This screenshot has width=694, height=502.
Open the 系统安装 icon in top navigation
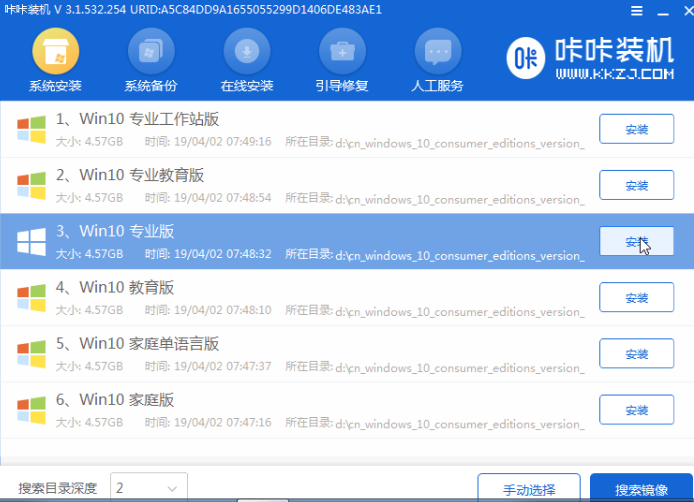click(57, 52)
